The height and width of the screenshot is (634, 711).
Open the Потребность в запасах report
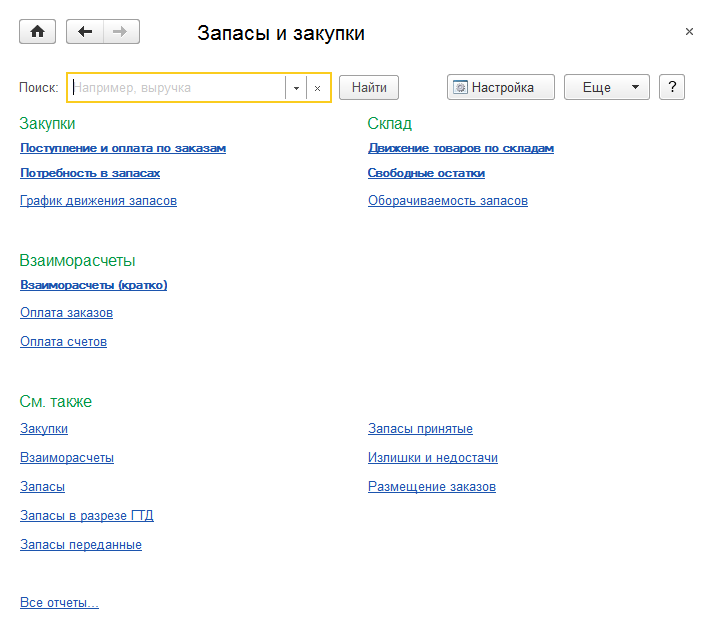[90, 173]
